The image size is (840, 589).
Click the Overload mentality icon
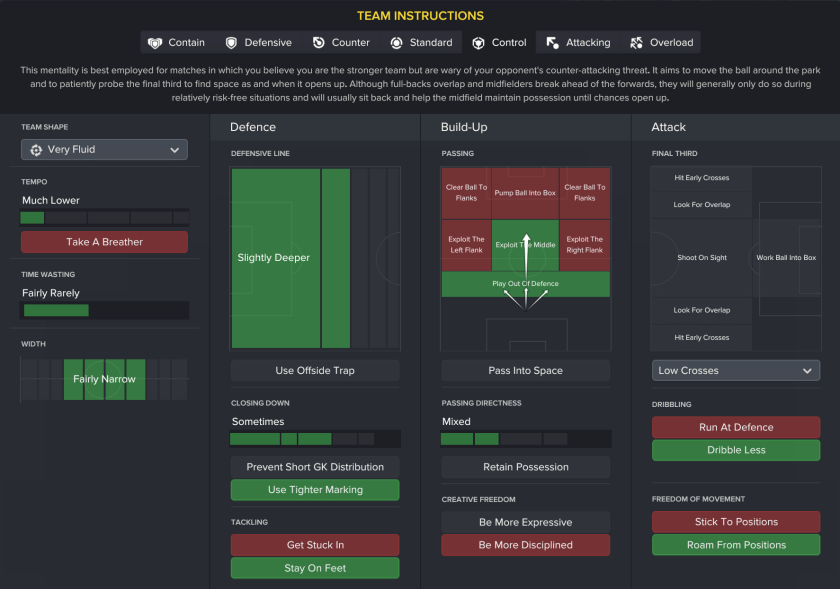[636, 43]
